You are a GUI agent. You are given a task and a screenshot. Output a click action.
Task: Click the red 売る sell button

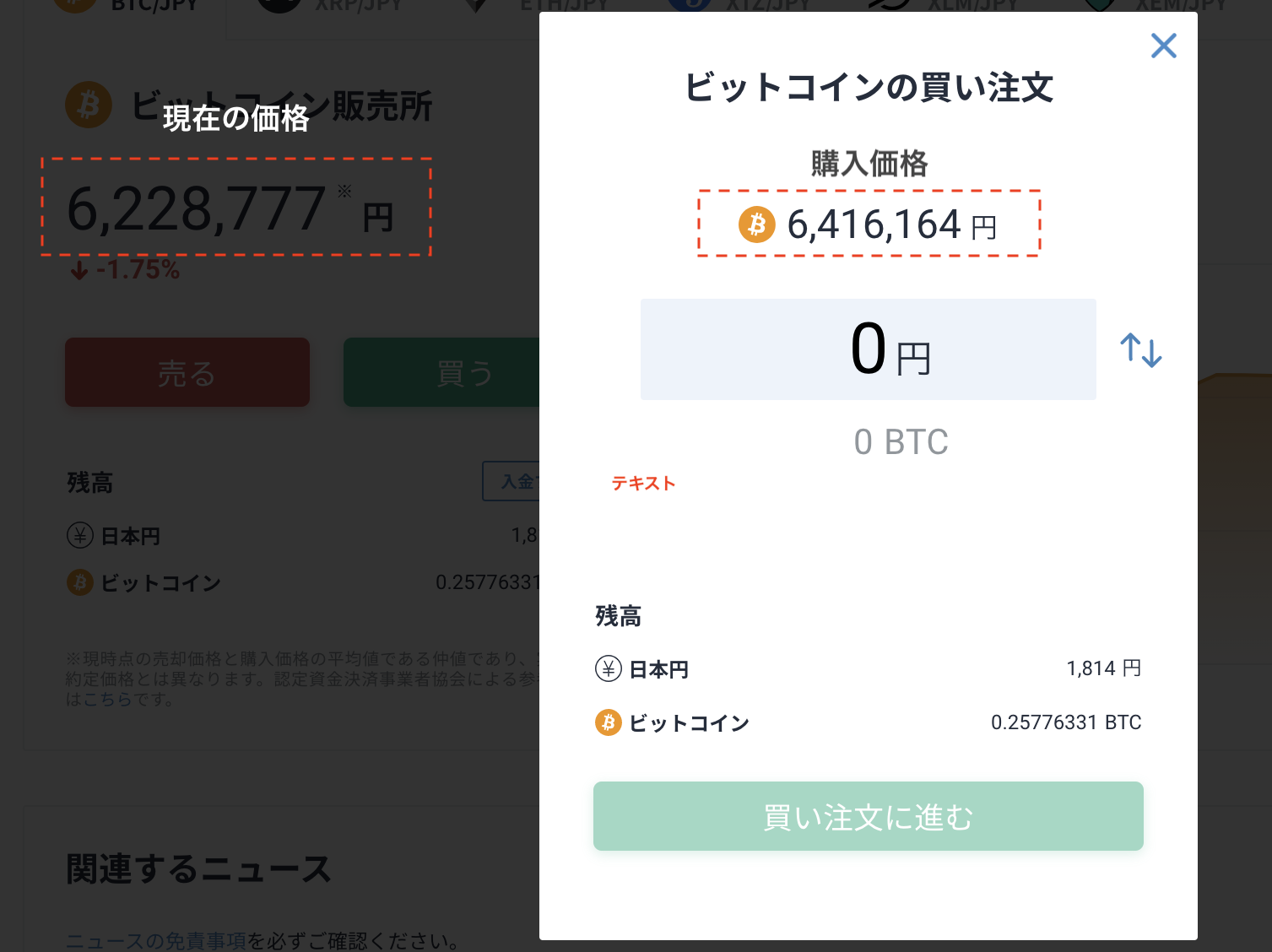click(x=187, y=372)
